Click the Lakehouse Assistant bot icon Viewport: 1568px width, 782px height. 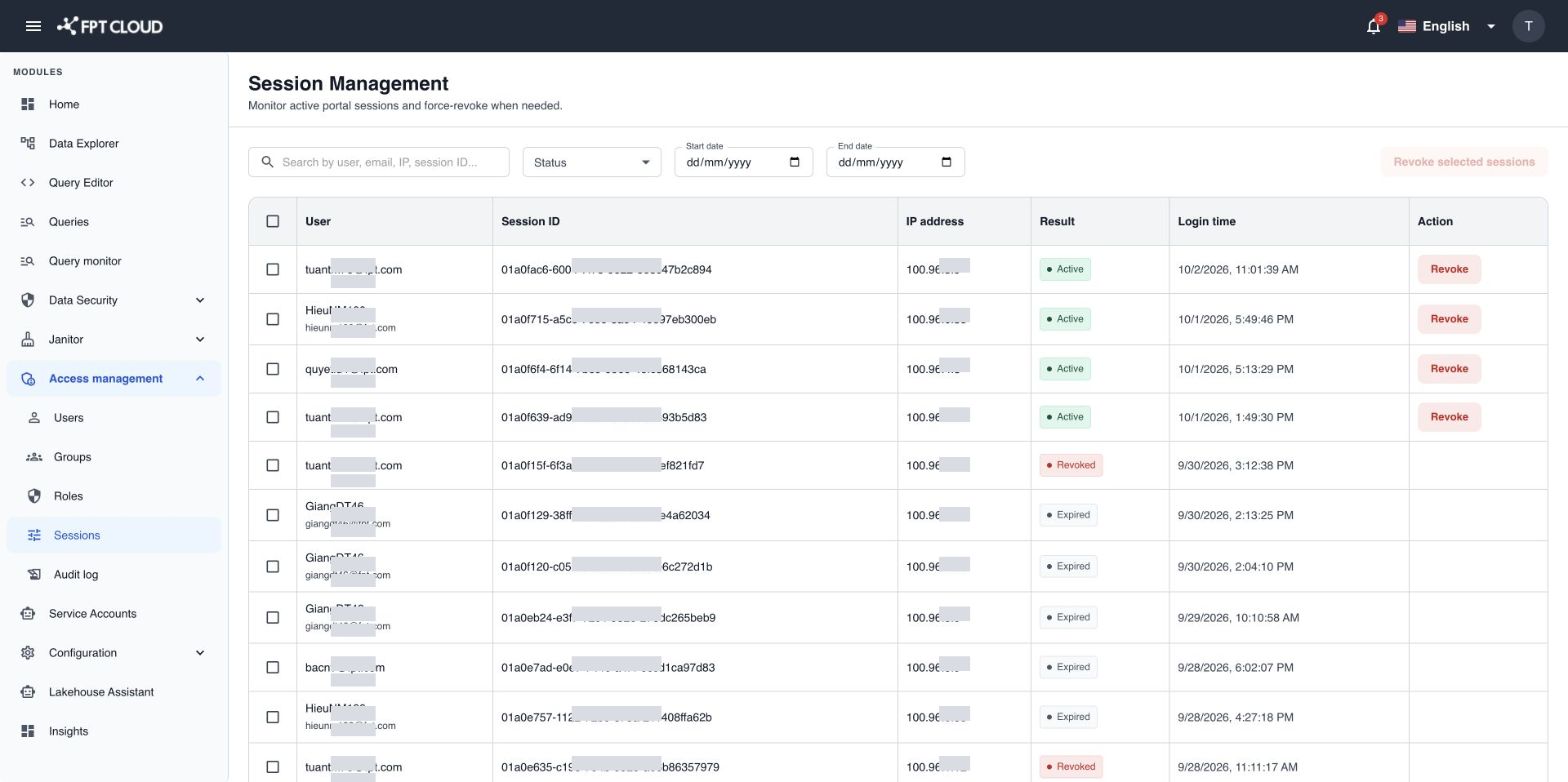(x=28, y=692)
